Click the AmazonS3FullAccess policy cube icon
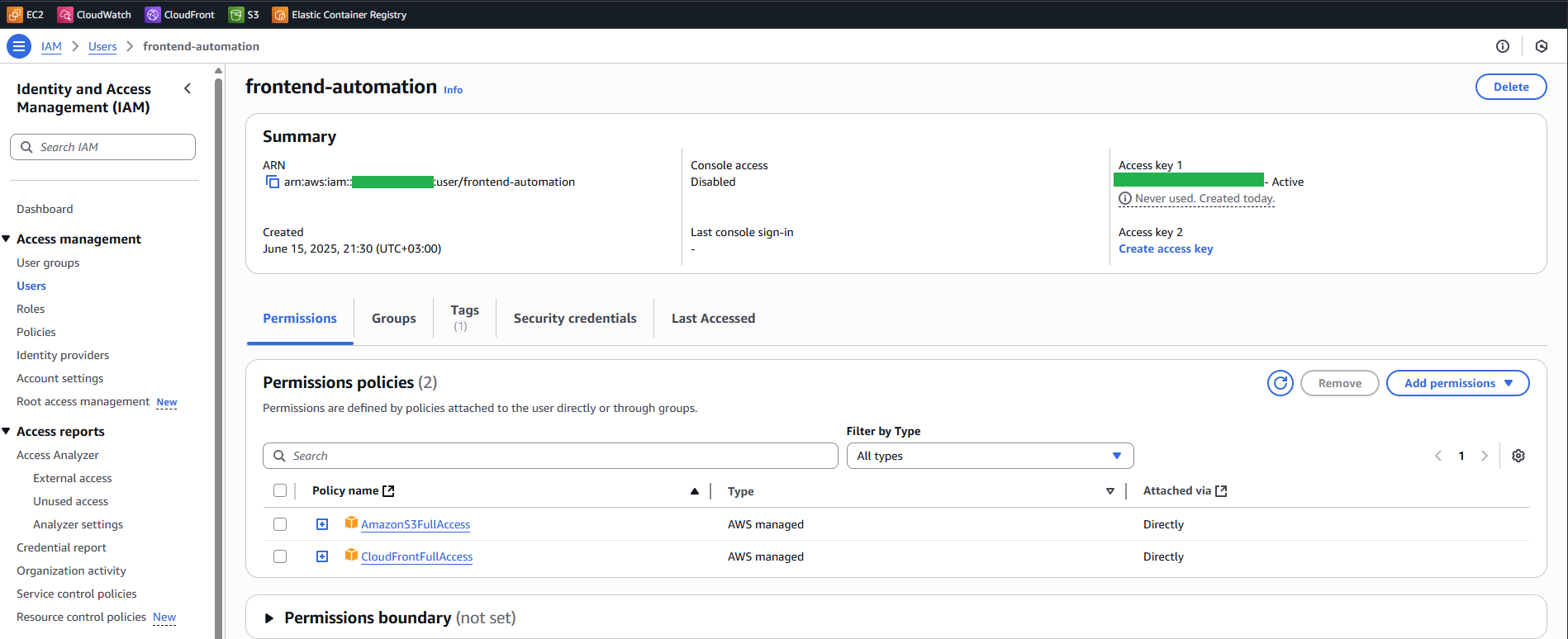1568x639 pixels. pyautogui.click(x=351, y=523)
